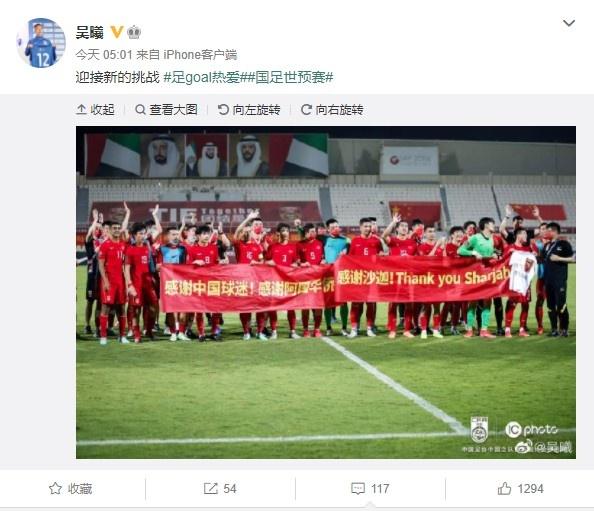Image resolution: width=594 pixels, height=511 pixels.
Task: Rotate image left with 向左旋转
Action: pyautogui.click(x=249, y=110)
